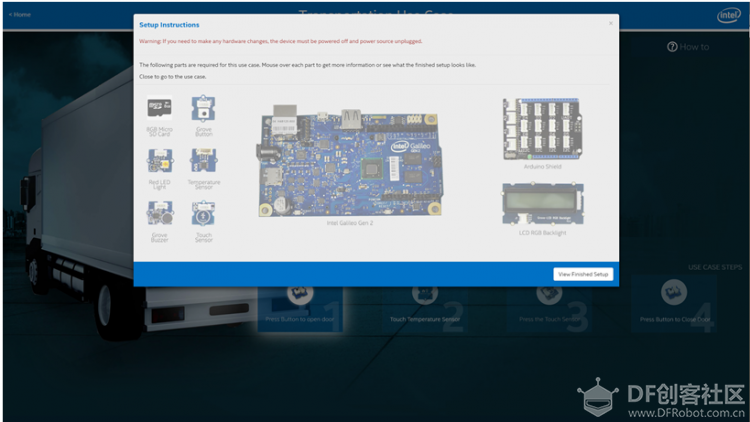The height and width of the screenshot is (422, 750).
Task: Select the Grove Button part icon
Action: pos(203,109)
